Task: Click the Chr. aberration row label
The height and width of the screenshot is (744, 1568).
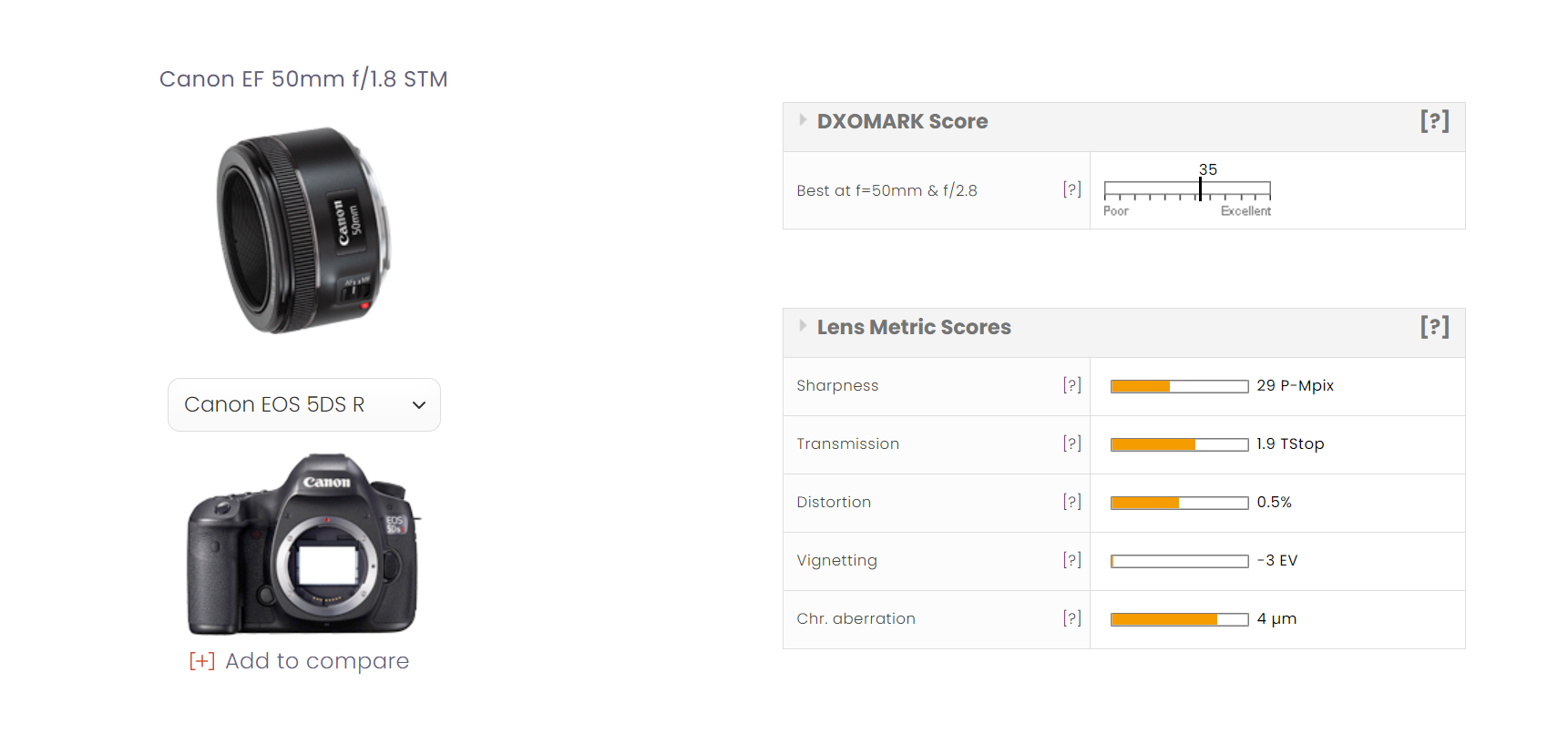Action: click(x=856, y=618)
